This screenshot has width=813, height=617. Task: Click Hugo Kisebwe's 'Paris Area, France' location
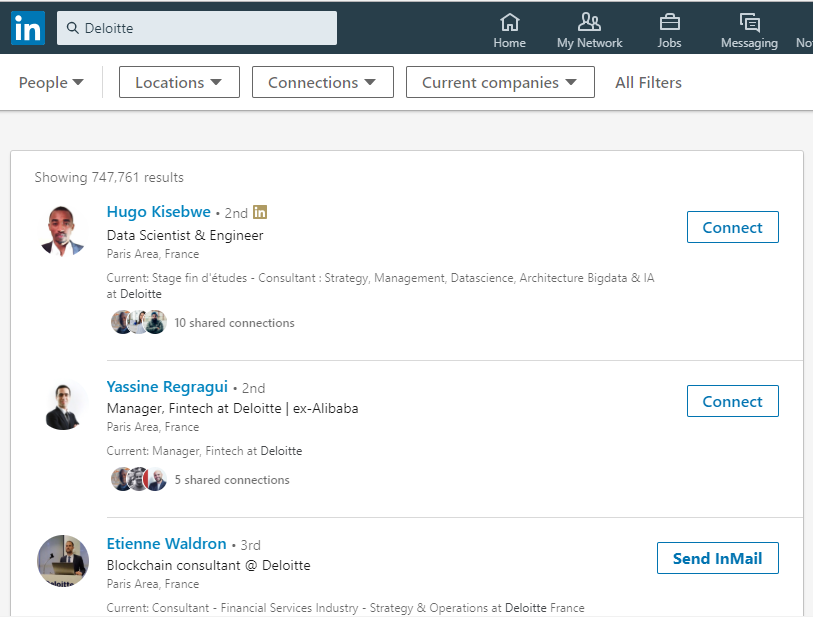(x=153, y=254)
